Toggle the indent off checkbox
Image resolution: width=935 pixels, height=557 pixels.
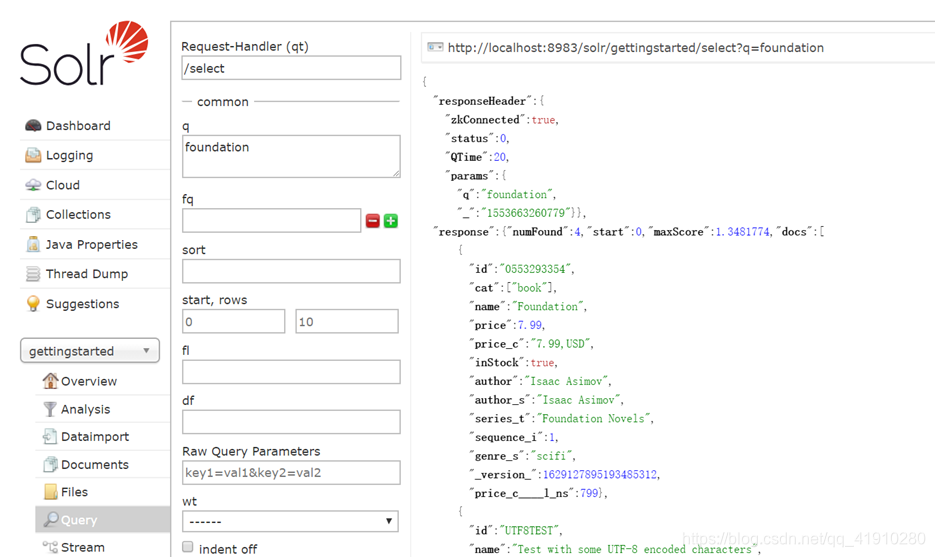[x=188, y=547]
